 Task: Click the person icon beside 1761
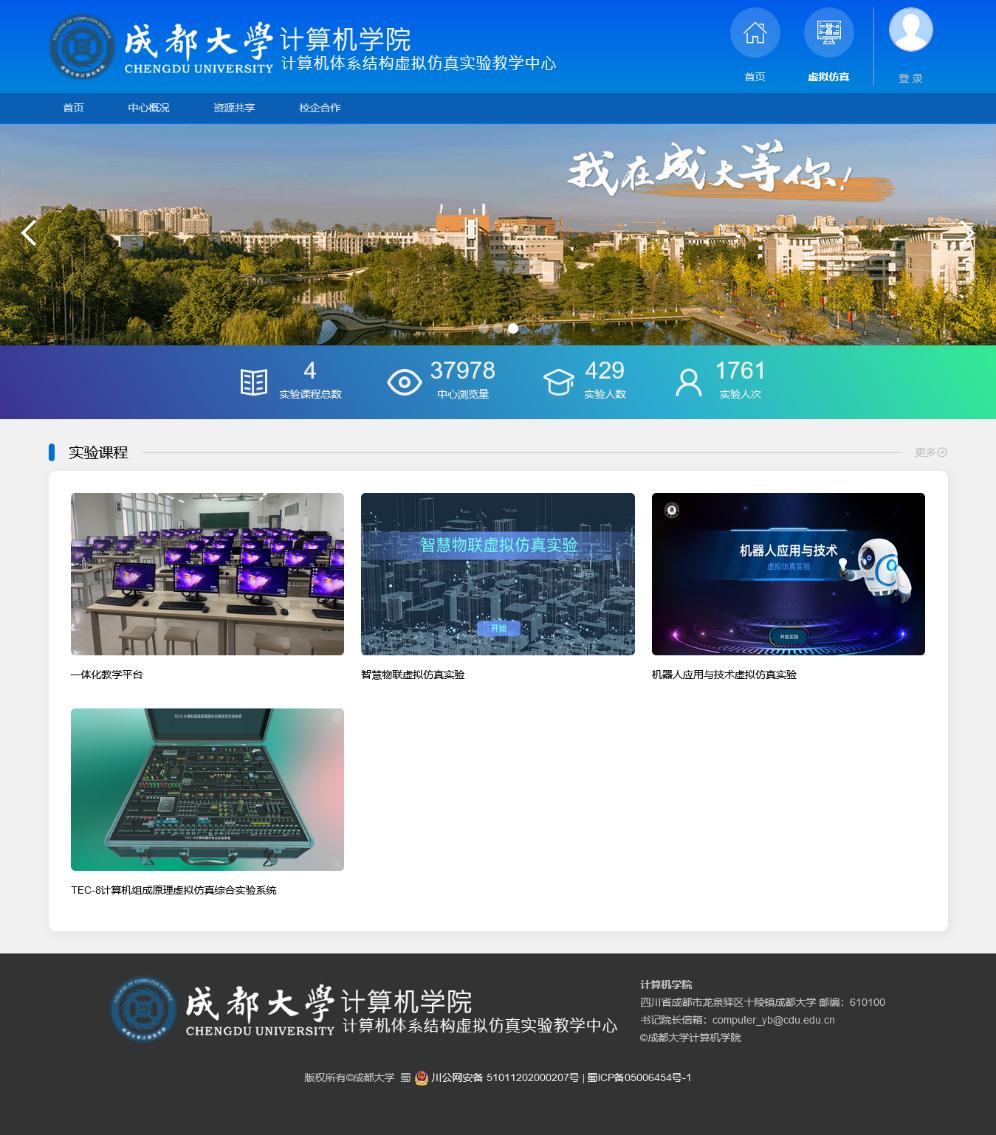pyautogui.click(x=689, y=382)
